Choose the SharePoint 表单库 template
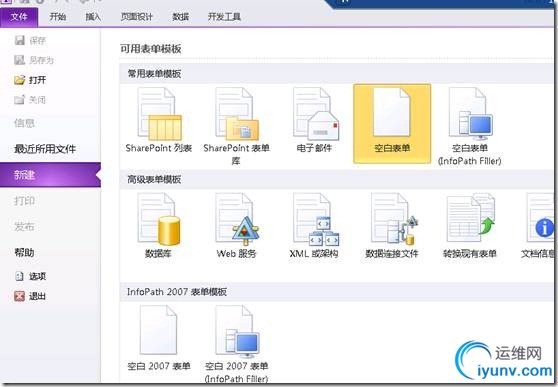Viewport: 558px width, 387px height. click(237, 126)
